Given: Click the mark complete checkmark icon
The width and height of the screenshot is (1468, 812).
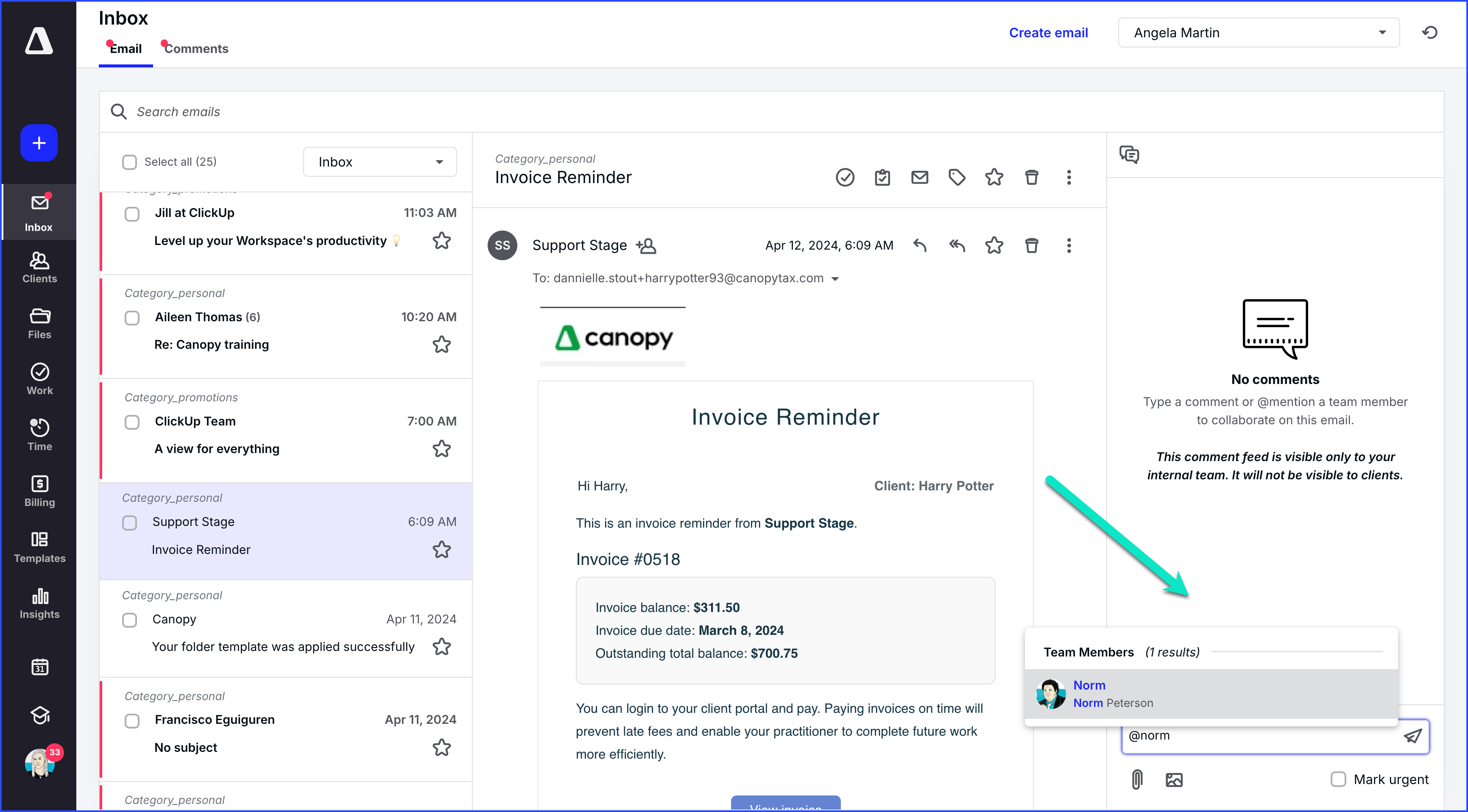Looking at the screenshot, I should 845,178.
